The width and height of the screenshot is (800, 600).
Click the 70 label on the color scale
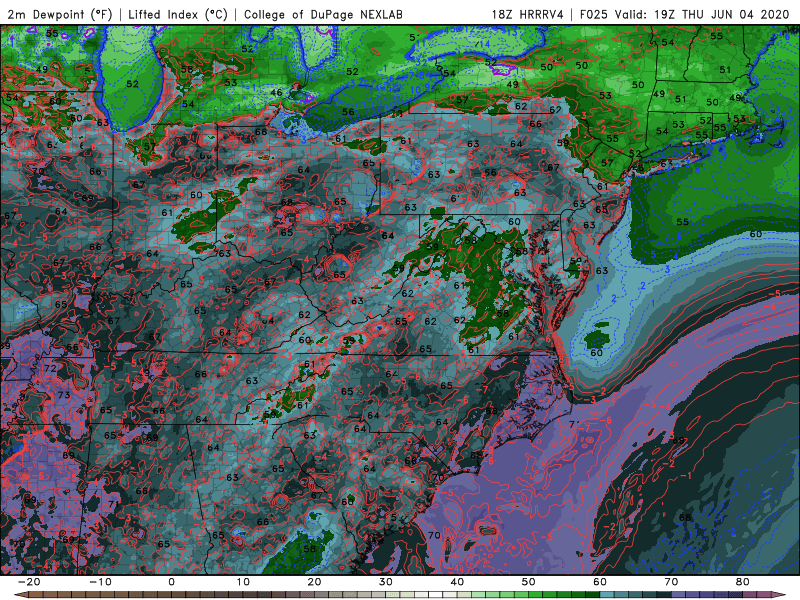coord(671,582)
